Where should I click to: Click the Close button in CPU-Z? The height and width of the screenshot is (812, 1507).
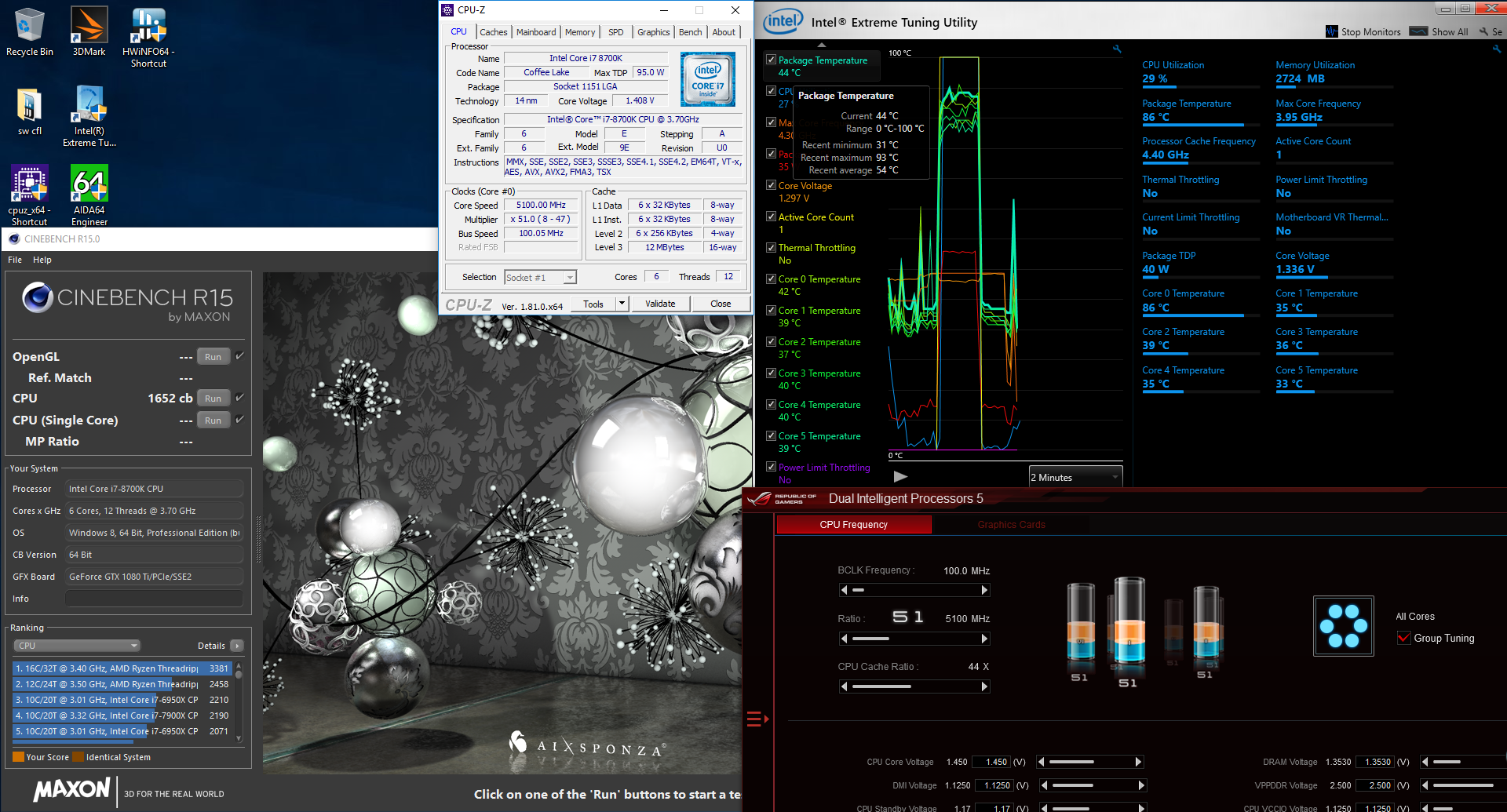[x=721, y=304]
